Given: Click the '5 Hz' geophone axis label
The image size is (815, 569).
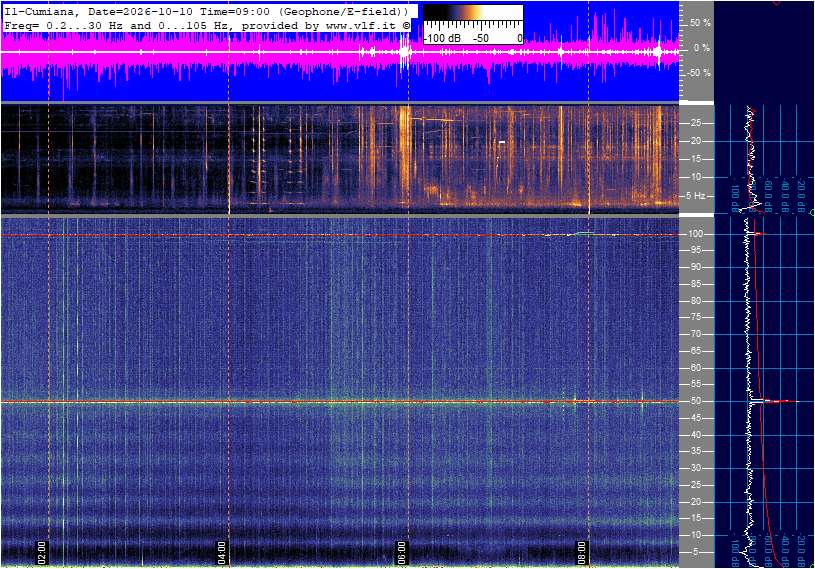Looking at the screenshot, I should coord(696,196).
